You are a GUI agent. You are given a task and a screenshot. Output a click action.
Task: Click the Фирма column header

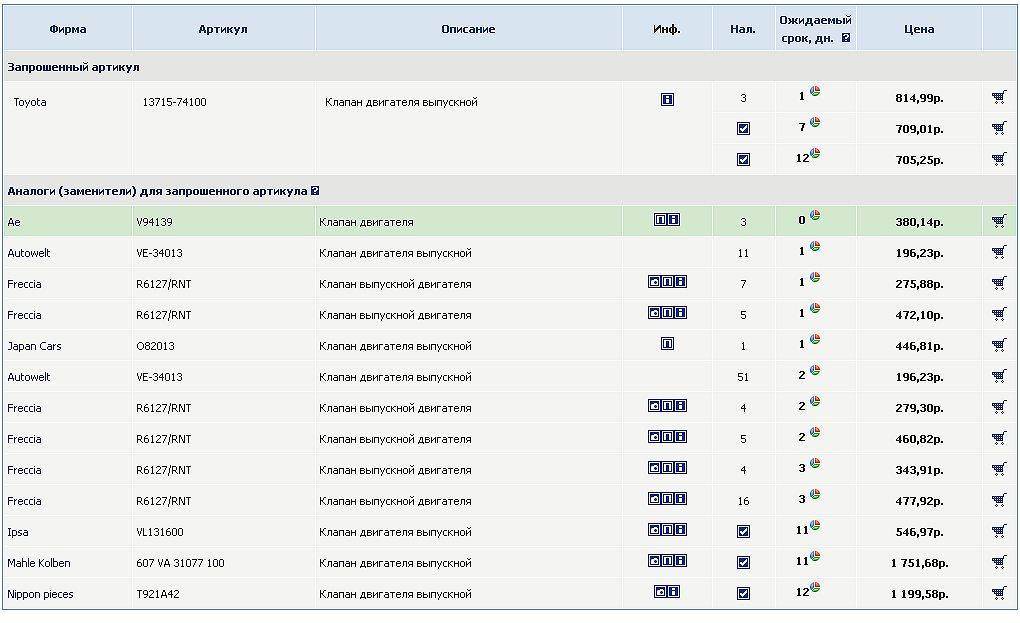[x=68, y=29]
